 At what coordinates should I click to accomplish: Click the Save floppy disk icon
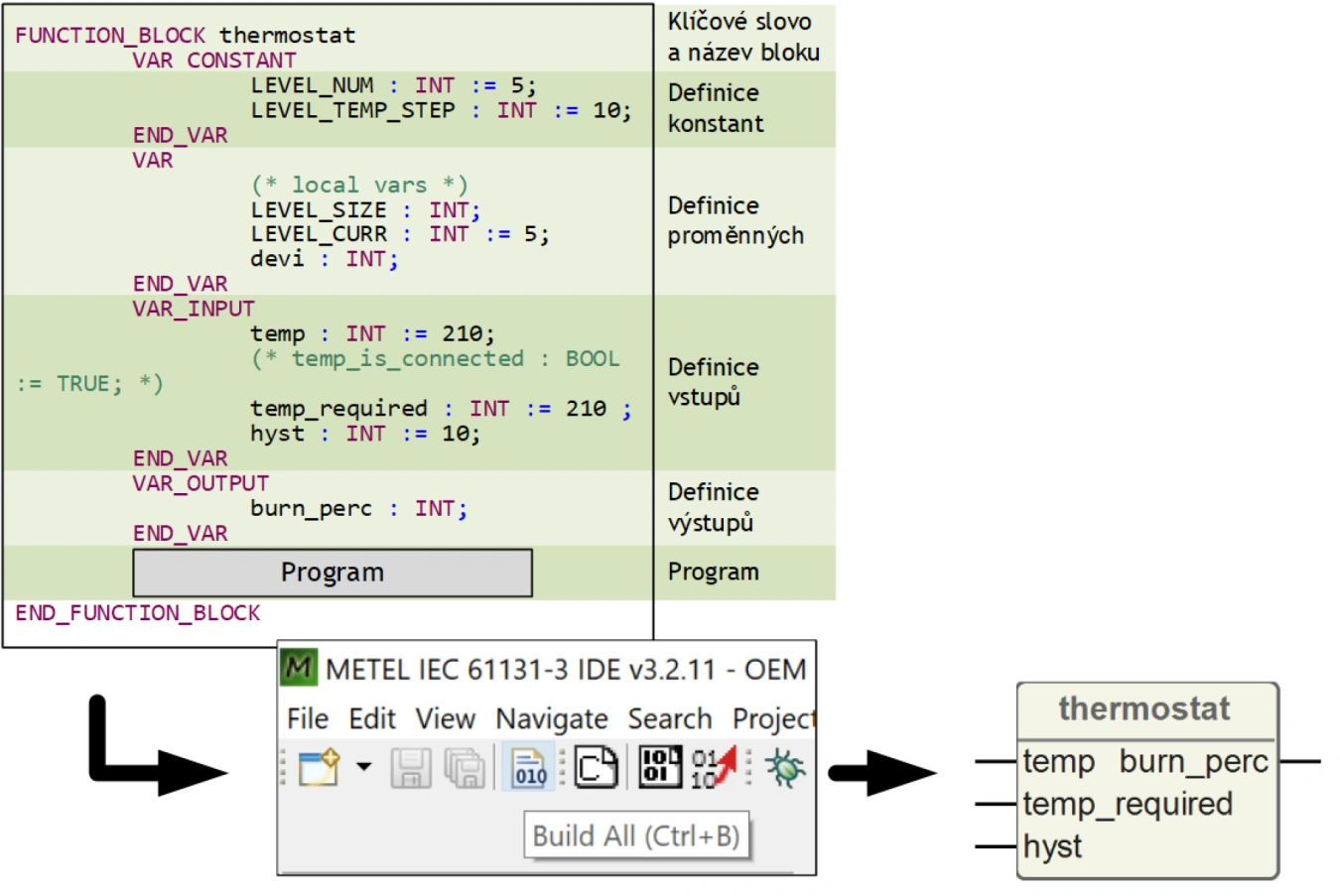(x=410, y=768)
